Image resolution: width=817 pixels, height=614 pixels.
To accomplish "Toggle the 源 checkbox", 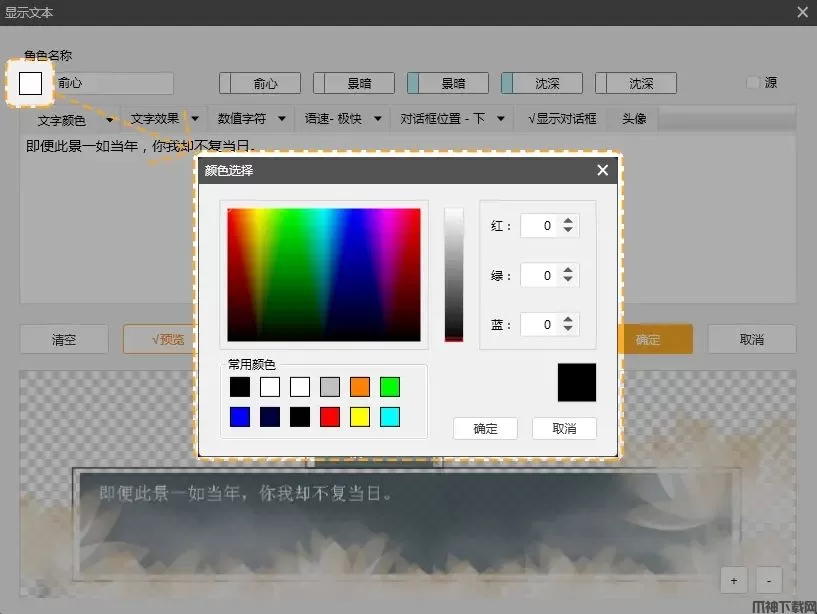I will point(754,83).
